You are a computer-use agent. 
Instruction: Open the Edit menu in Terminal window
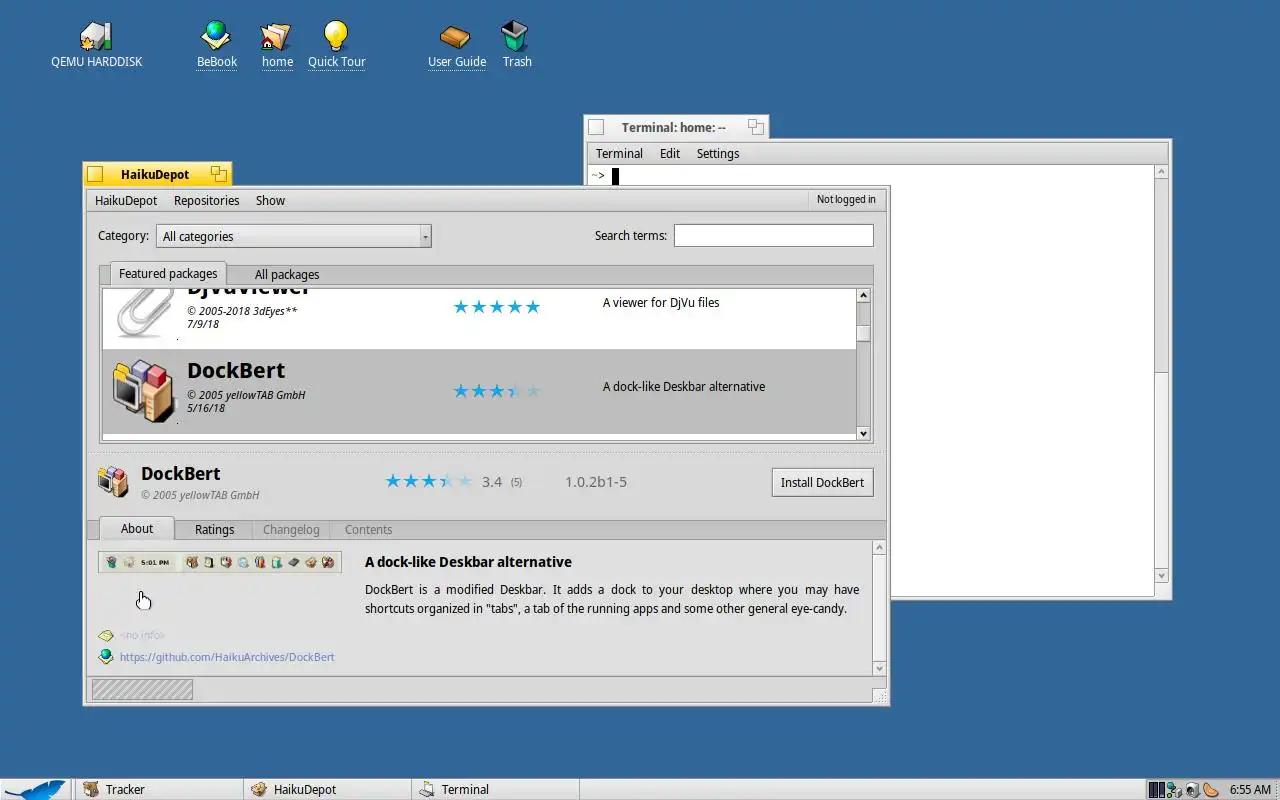(670, 153)
